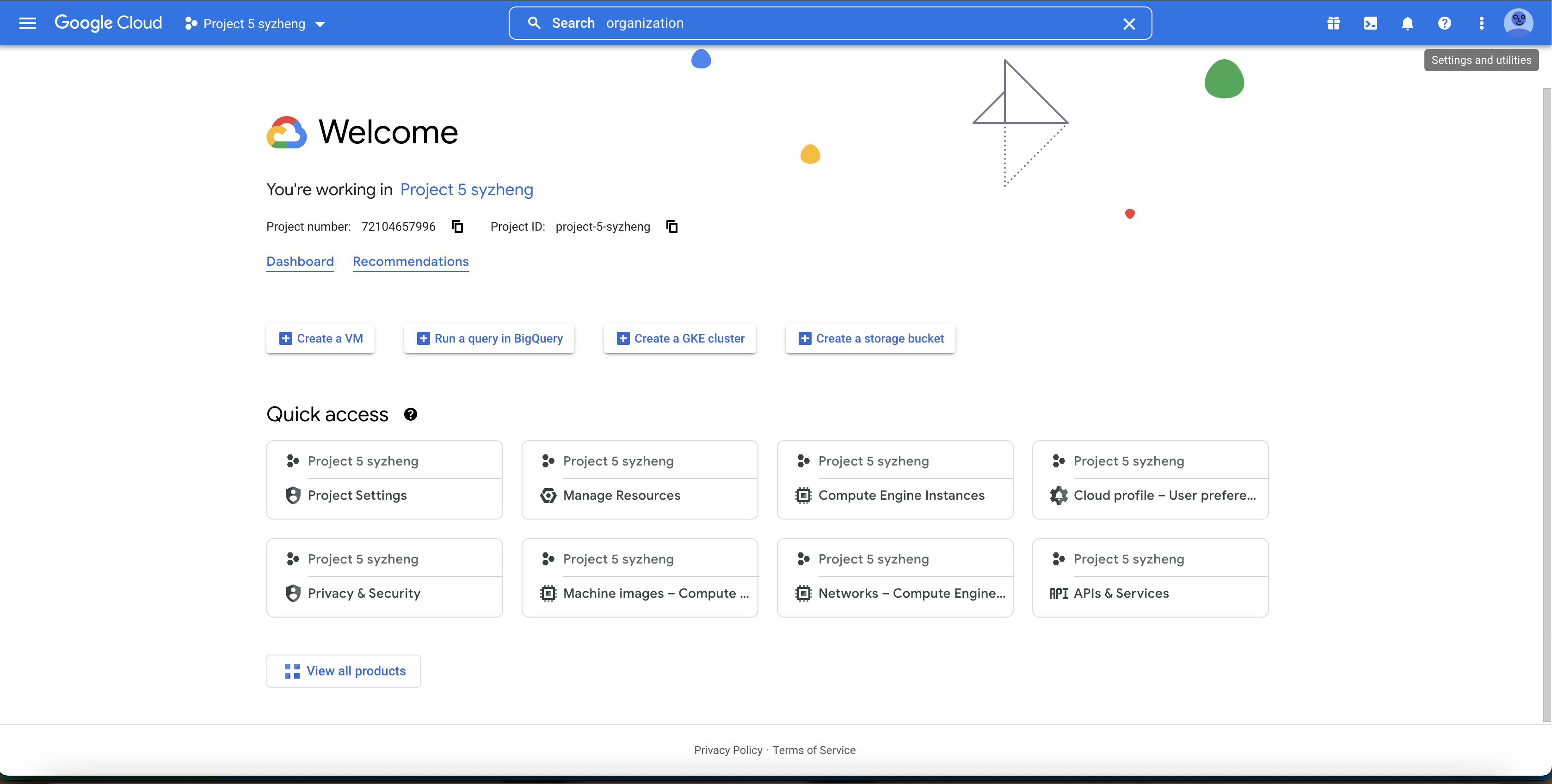Open the gift free trial icon
Viewport: 1552px width, 784px height.
click(x=1333, y=24)
